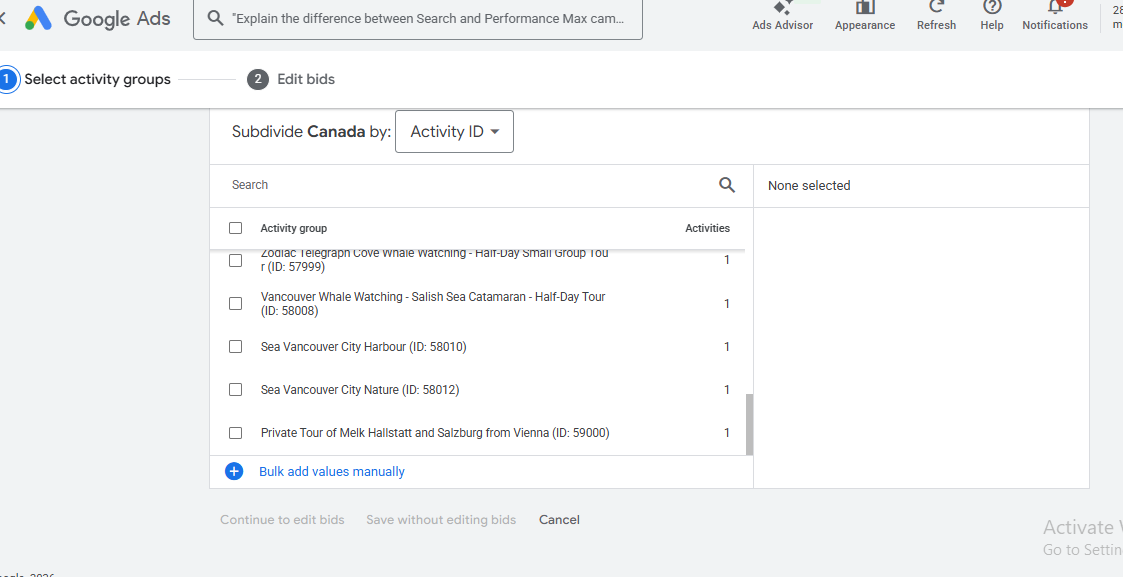1123x577 pixels.
Task: Open the Activity ID subdivide dropdown
Action: [454, 132]
